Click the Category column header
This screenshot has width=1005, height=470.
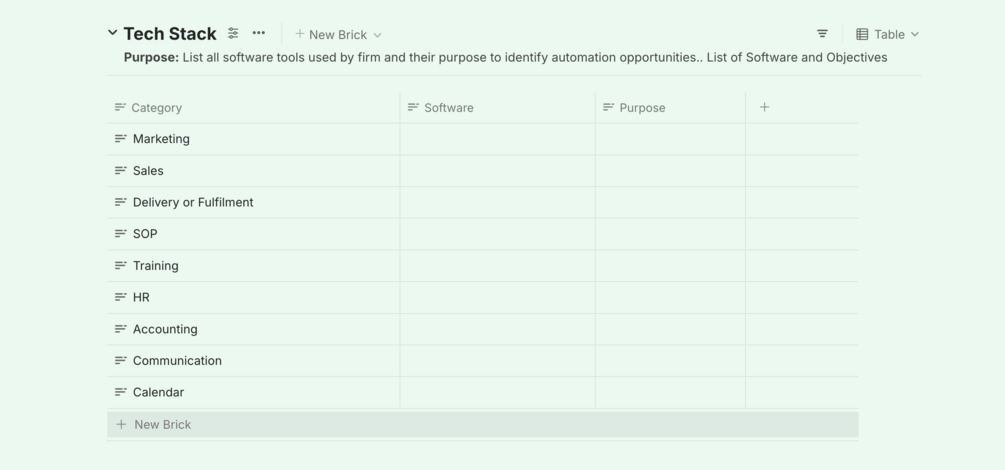point(157,108)
